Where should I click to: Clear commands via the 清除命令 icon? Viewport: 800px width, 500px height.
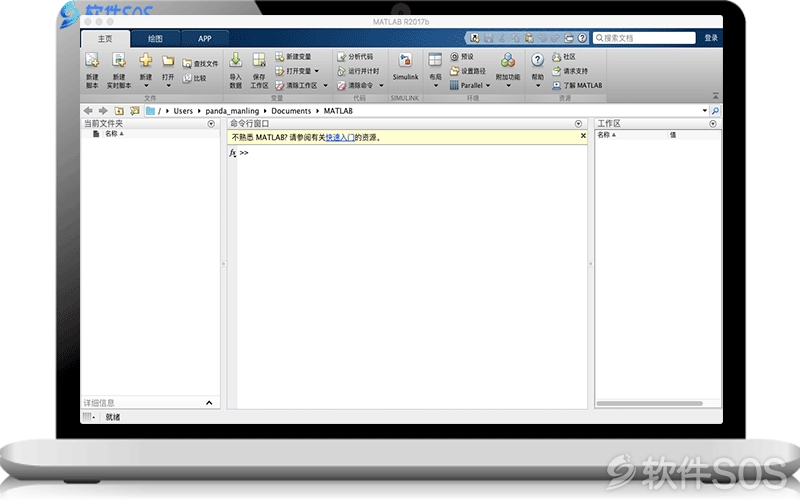click(x=341, y=85)
